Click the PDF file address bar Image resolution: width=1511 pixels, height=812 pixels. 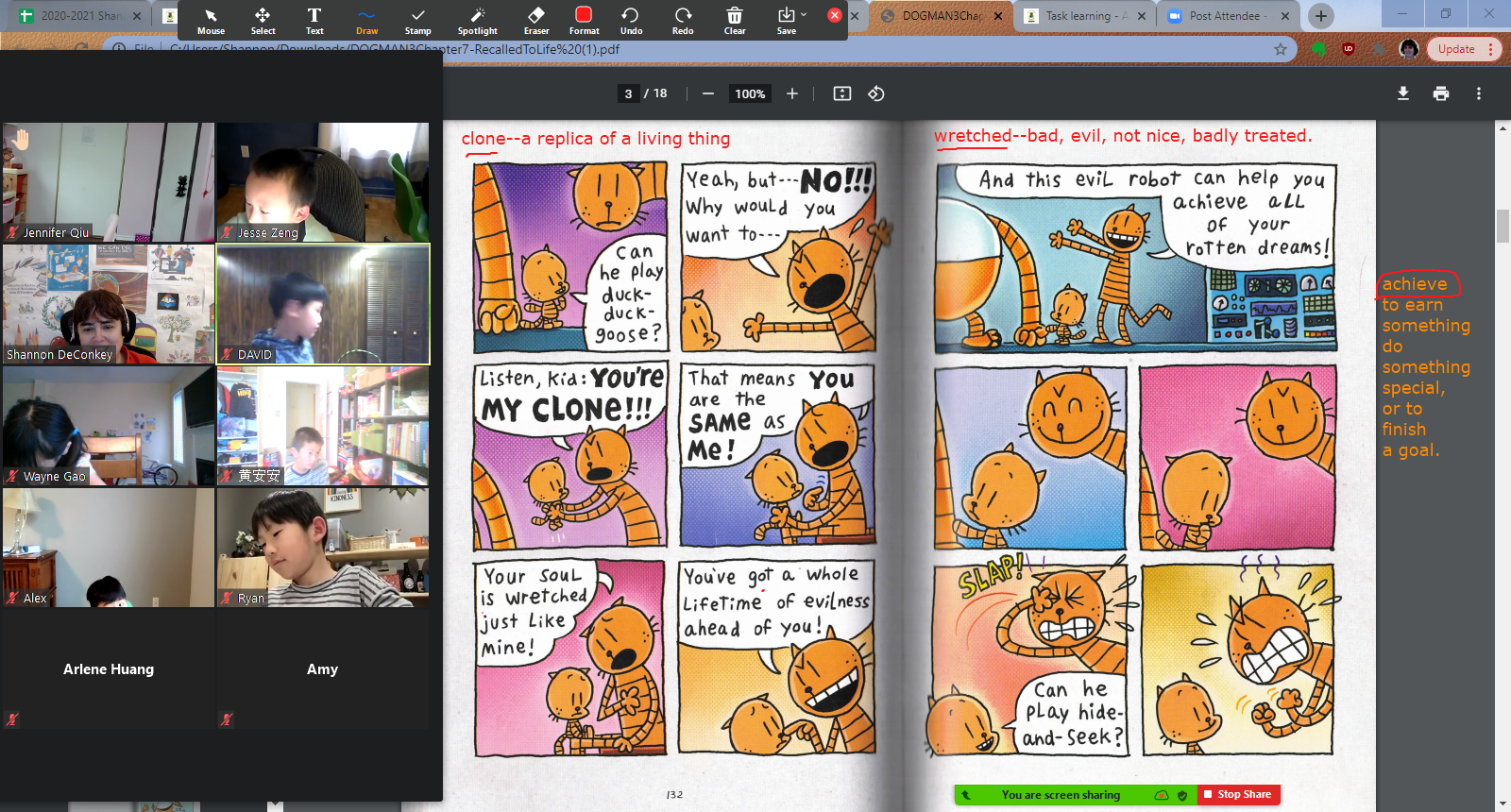[699, 49]
